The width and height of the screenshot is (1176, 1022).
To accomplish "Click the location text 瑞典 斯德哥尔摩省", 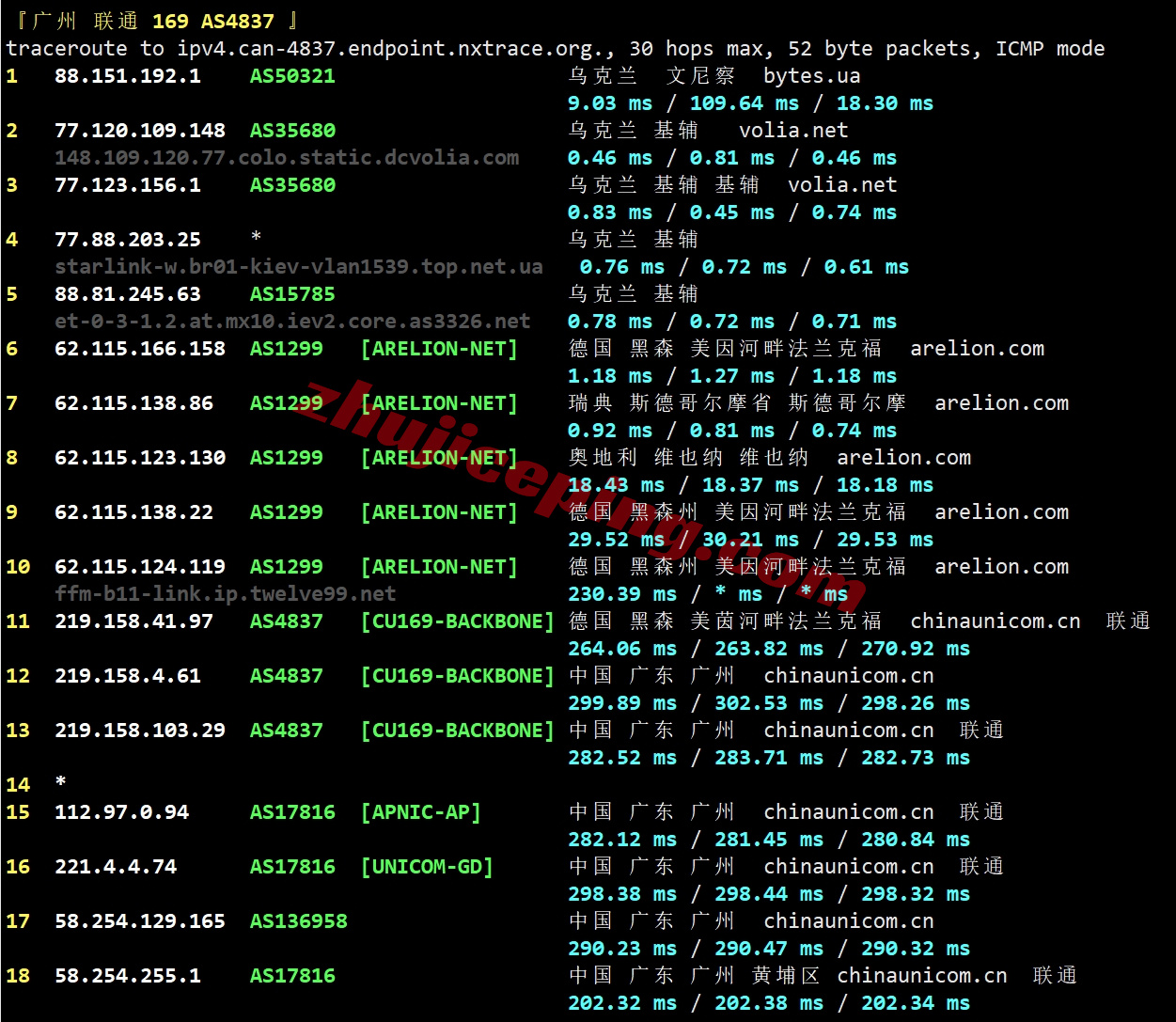I will [670, 403].
